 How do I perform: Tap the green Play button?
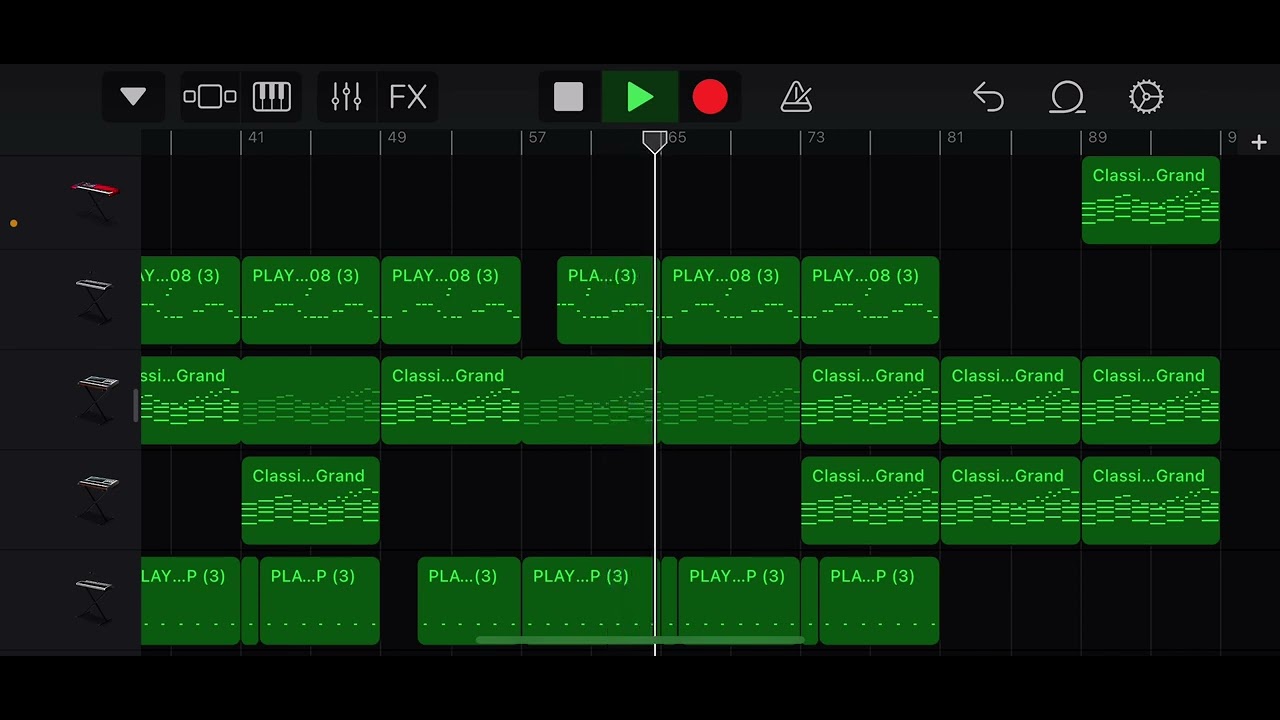point(640,97)
